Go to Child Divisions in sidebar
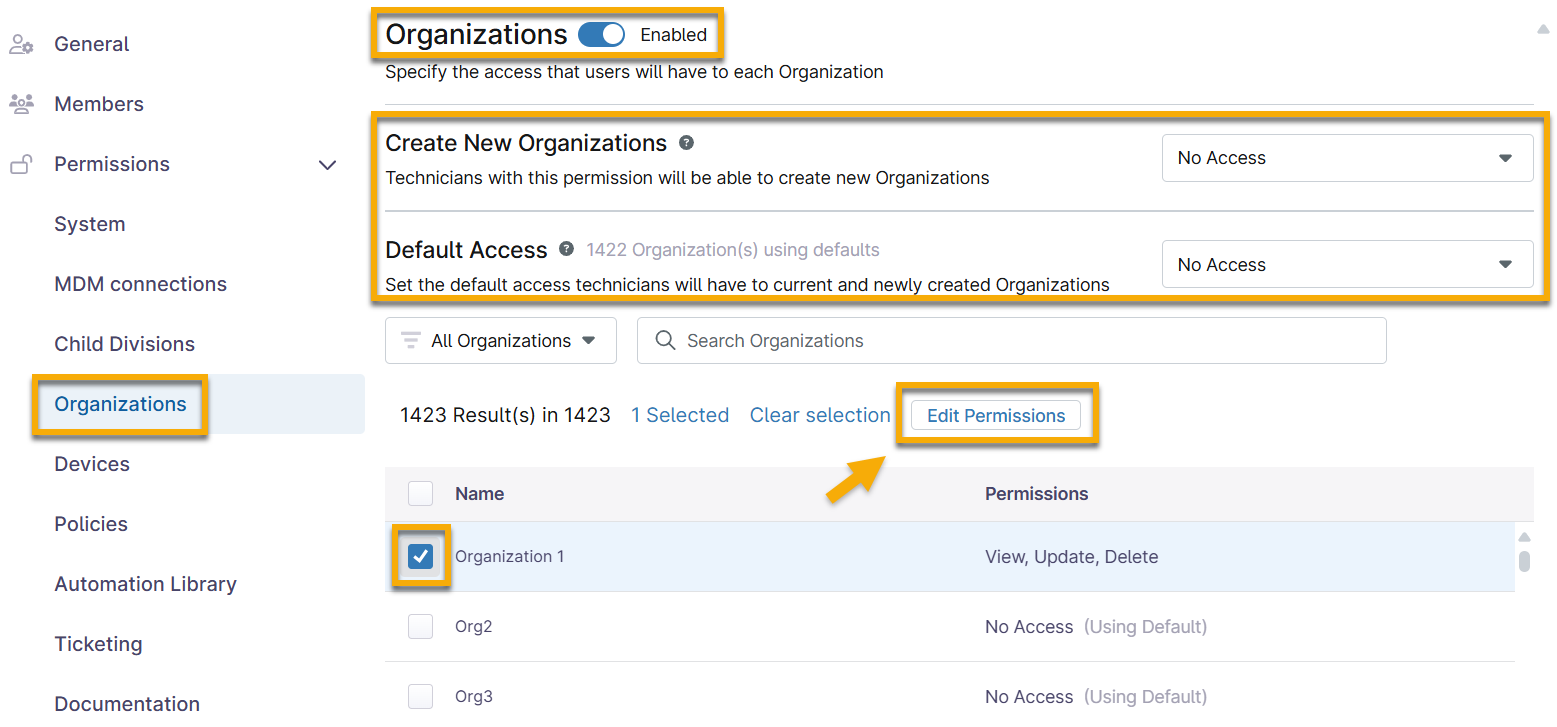This screenshot has height=727, width=1557. coord(124,344)
